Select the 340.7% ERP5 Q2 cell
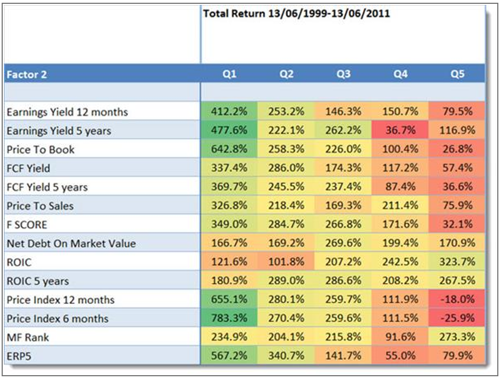This screenshot has width=500, height=378. click(x=286, y=356)
